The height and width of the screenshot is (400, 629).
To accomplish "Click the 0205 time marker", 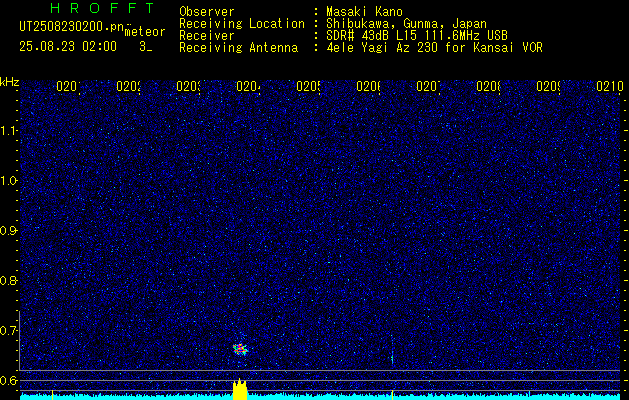I will [308, 86].
